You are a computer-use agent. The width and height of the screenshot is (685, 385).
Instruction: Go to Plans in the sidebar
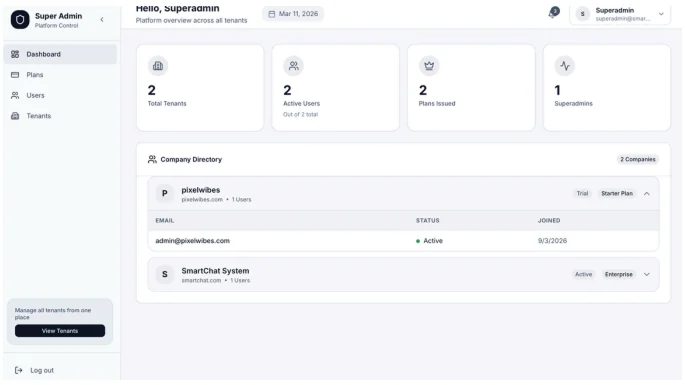[x=60, y=75]
